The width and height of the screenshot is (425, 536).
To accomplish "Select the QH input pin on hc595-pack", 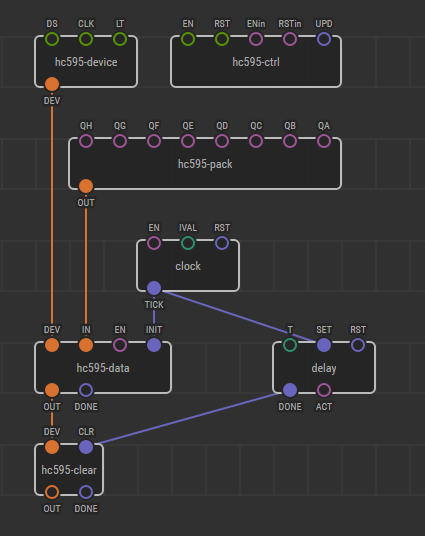I will [x=86, y=141].
